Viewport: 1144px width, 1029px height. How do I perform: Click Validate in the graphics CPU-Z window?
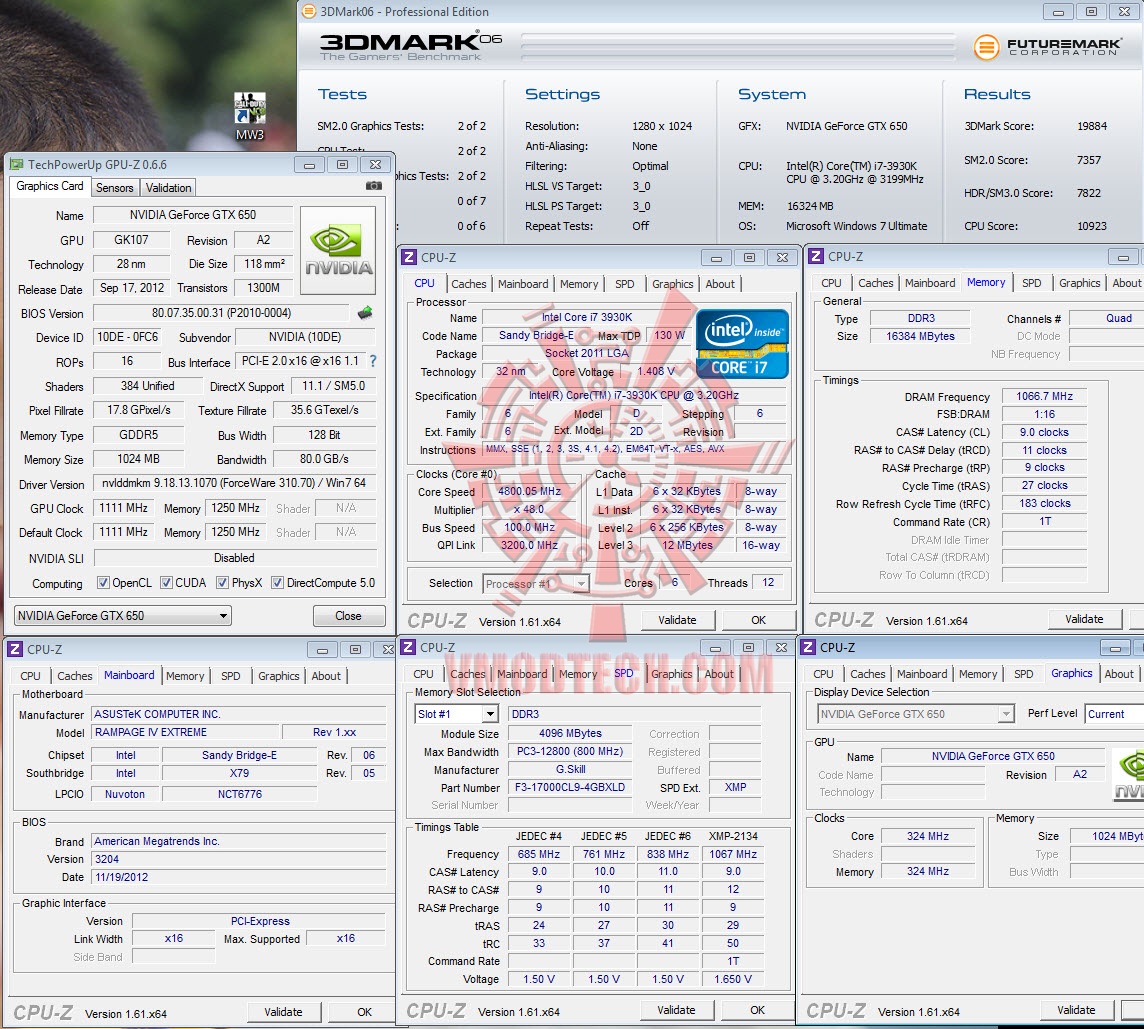tap(1076, 1010)
